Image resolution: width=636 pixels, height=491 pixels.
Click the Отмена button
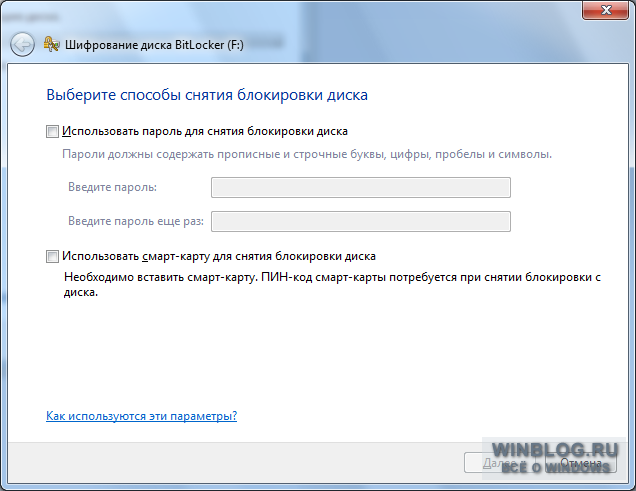pos(581,463)
